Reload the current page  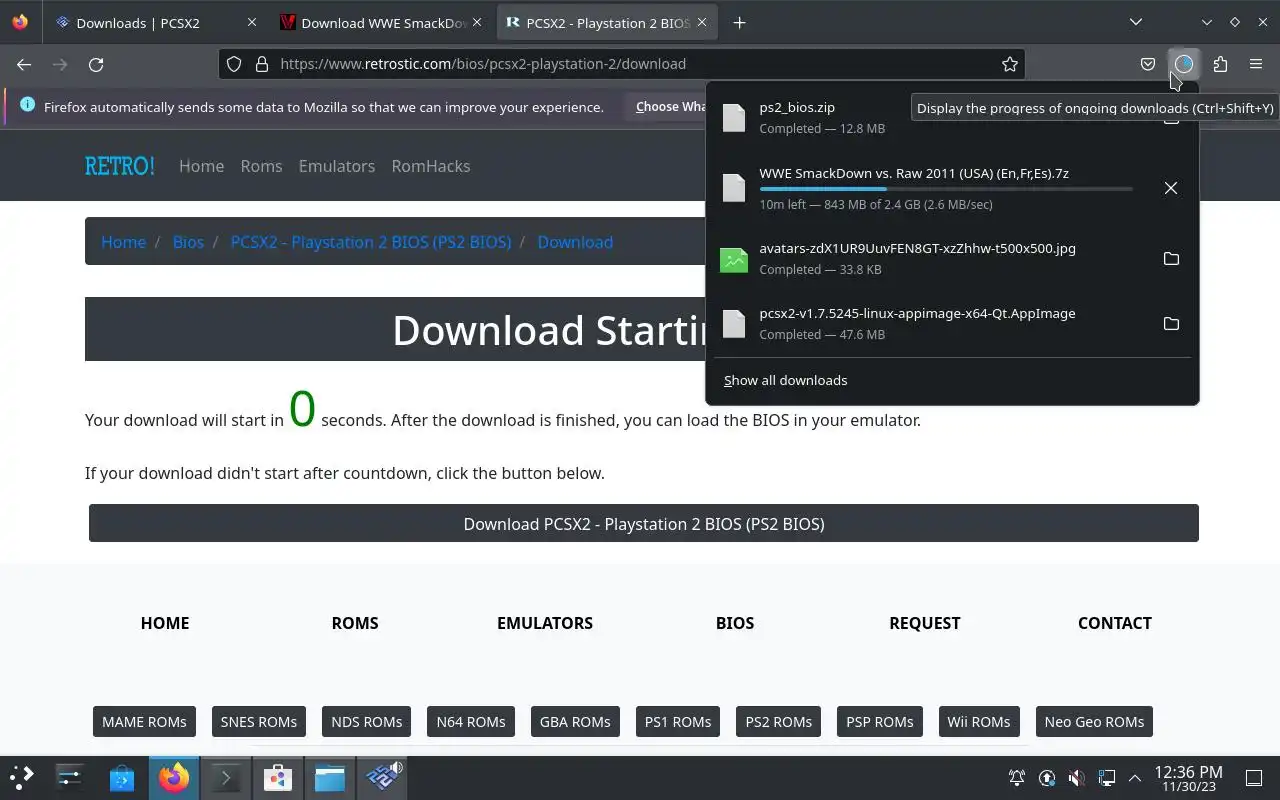(x=96, y=64)
